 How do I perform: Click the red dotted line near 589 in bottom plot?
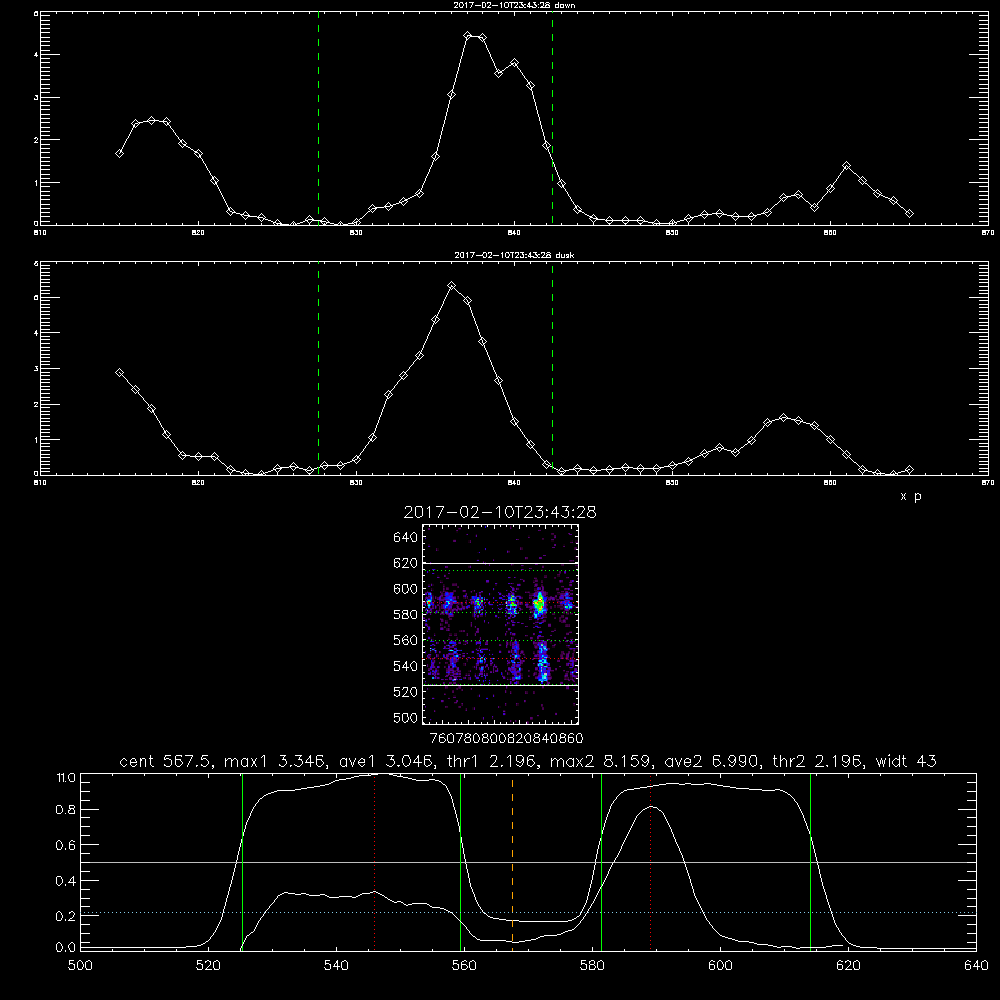tap(651, 861)
